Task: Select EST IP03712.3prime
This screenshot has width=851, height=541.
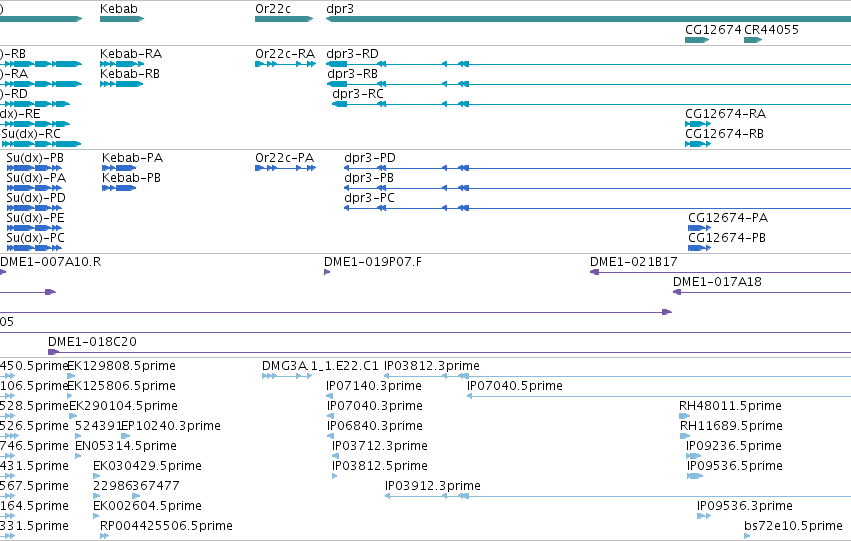Action: pyautogui.click(x=335, y=456)
